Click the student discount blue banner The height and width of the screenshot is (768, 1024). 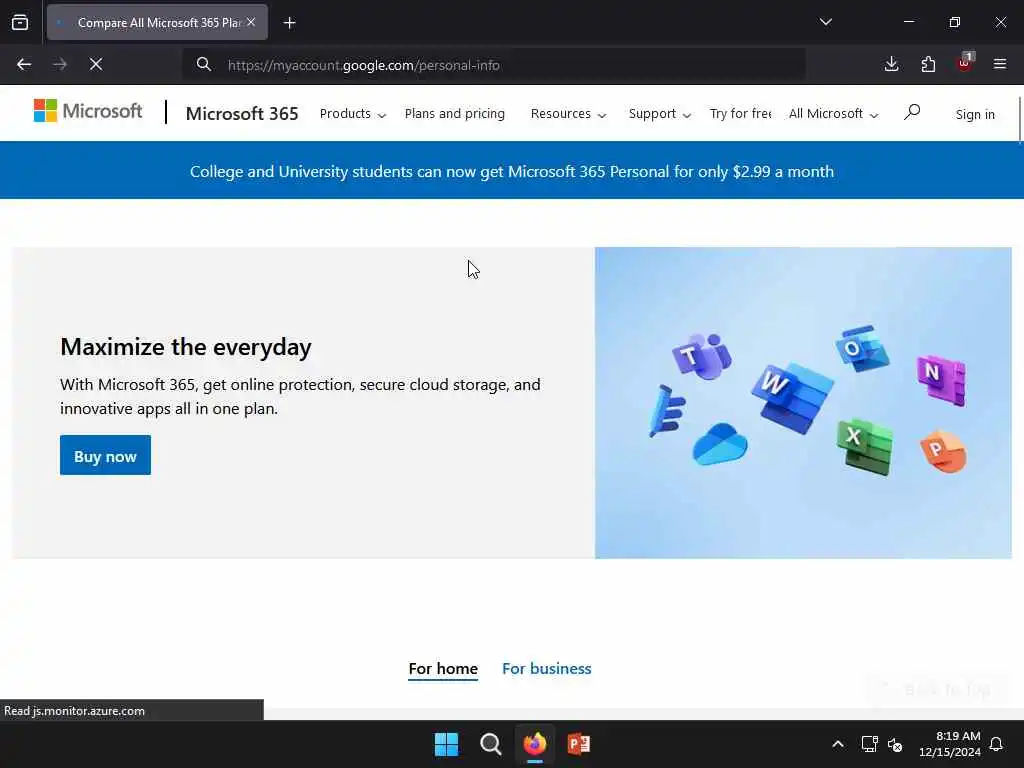[x=511, y=170]
